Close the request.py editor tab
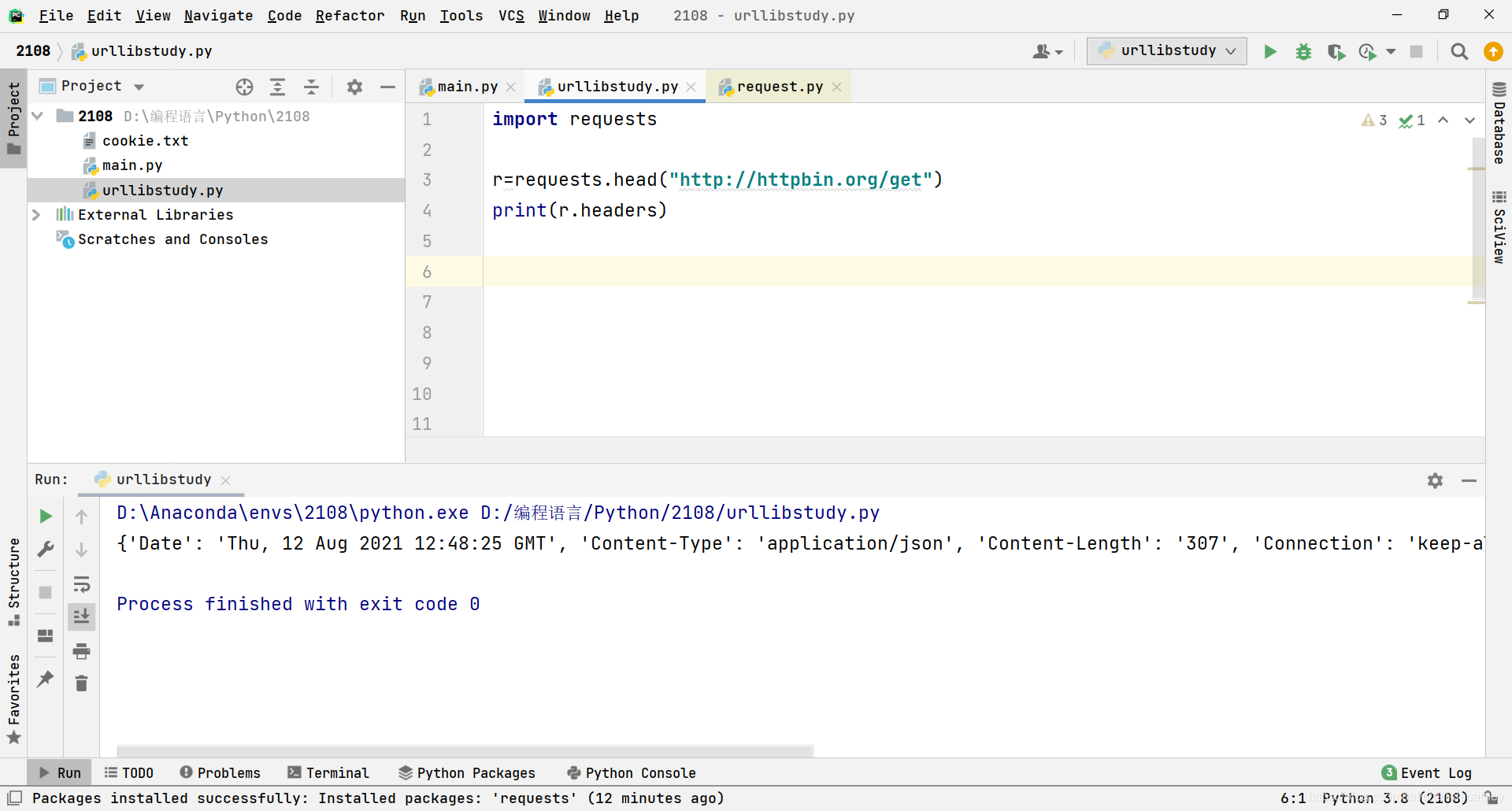 click(836, 87)
